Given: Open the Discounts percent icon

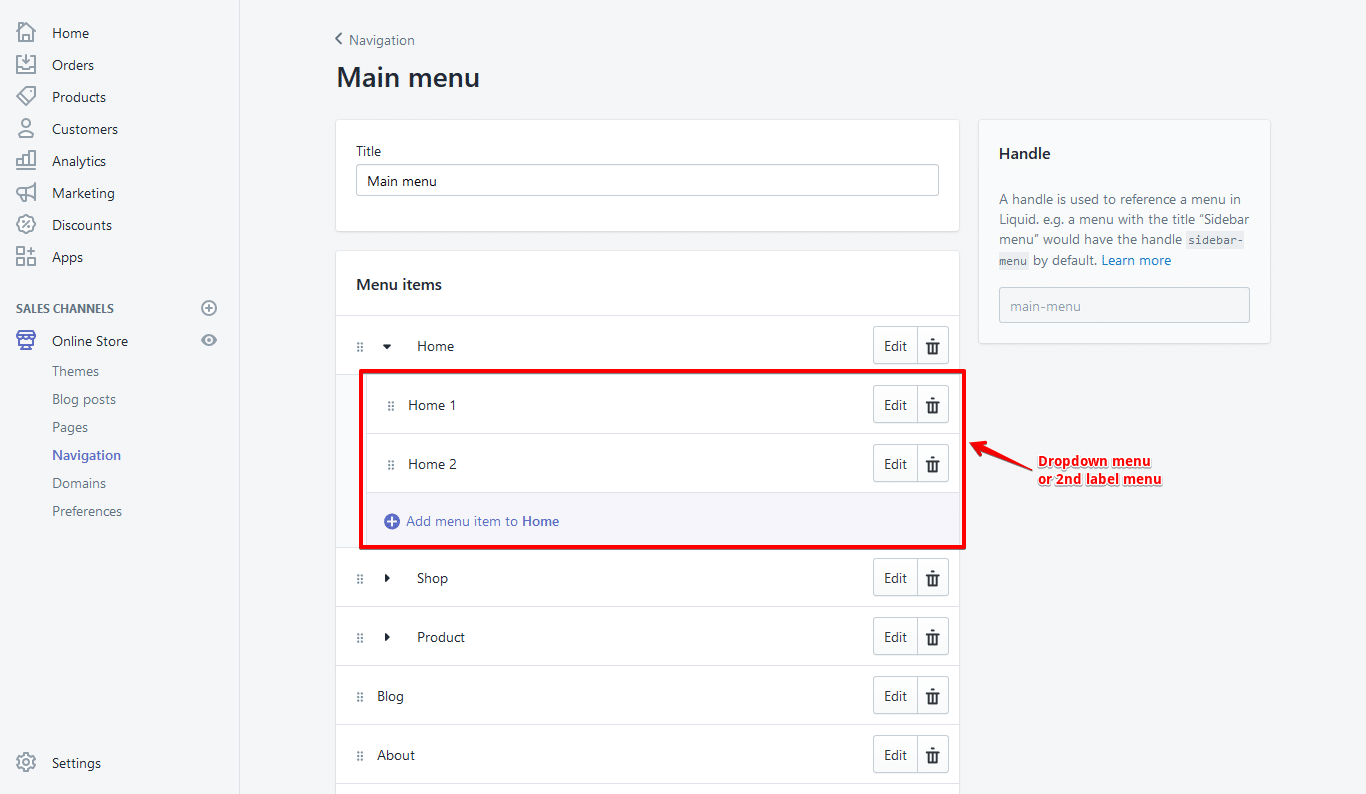Looking at the screenshot, I should [26, 224].
